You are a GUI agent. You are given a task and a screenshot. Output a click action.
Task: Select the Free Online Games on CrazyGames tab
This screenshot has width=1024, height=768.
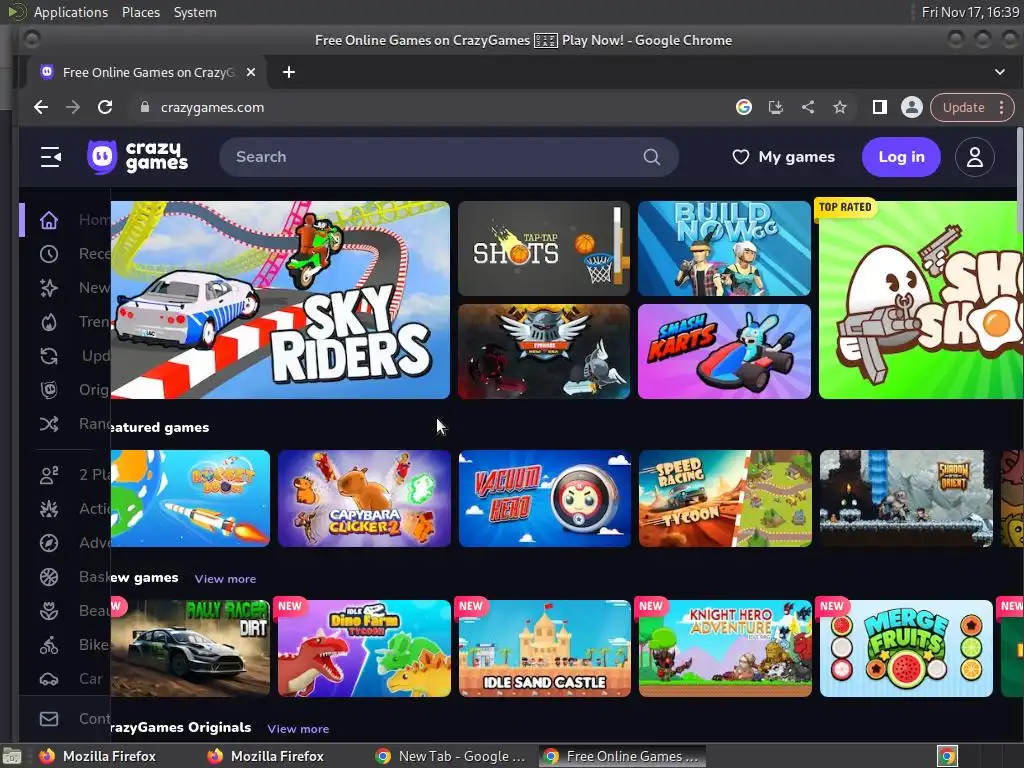tap(148, 72)
